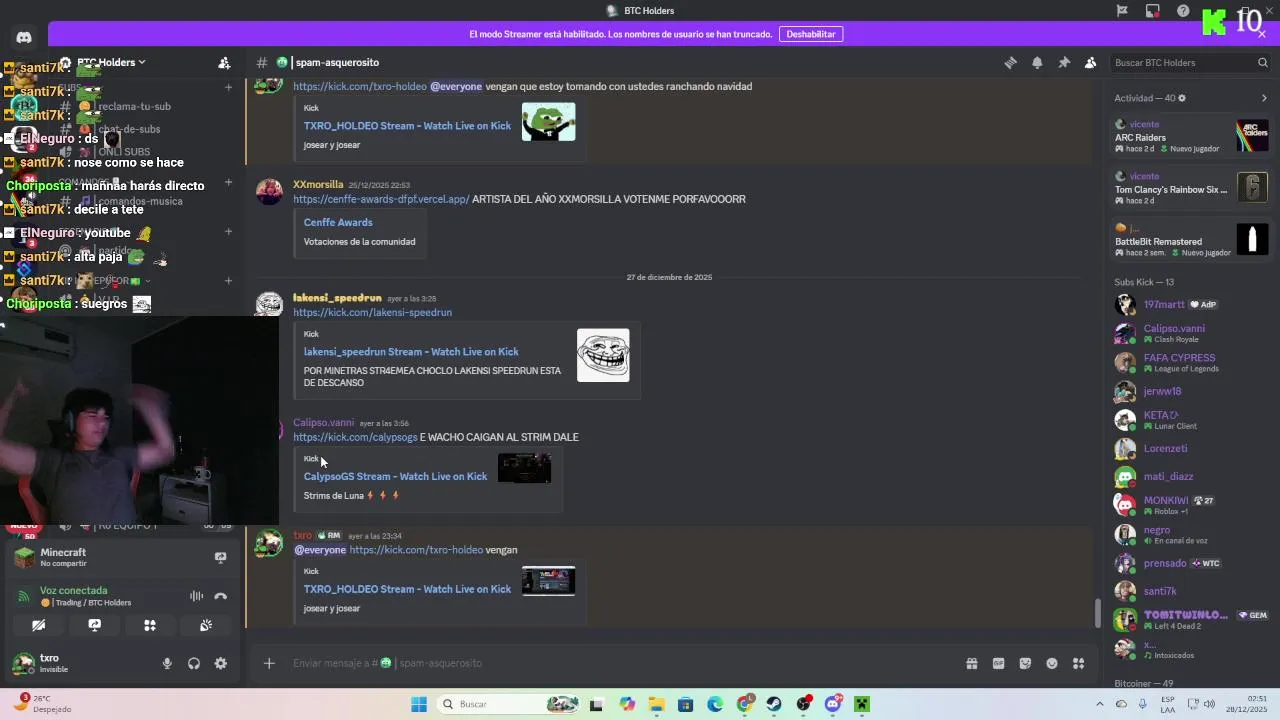1280x720 pixels.
Task: Select BattleBit Remastered activity card
Action: click(1191, 240)
